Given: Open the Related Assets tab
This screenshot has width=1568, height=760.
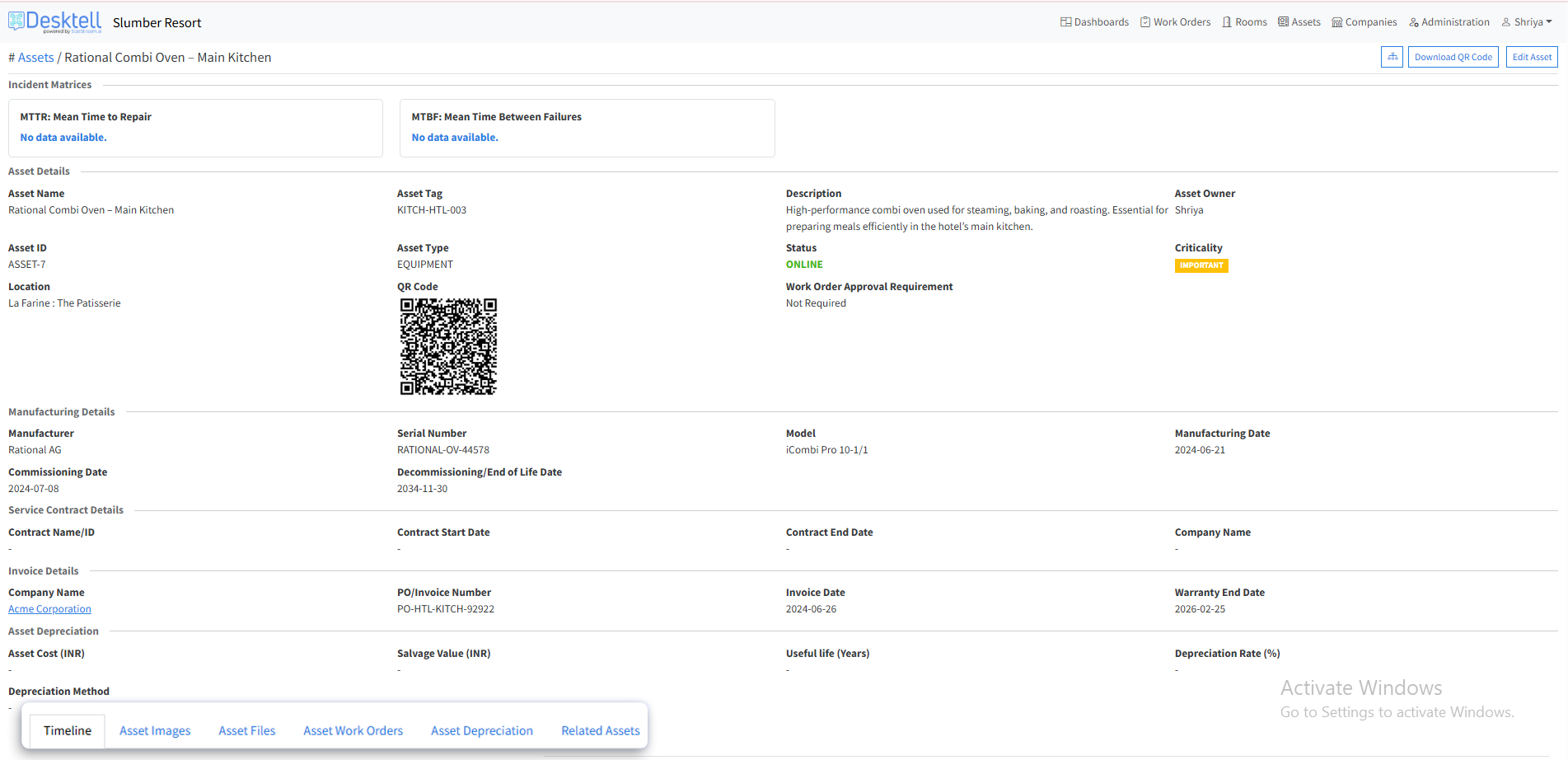Looking at the screenshot, I should click(601, 731).
